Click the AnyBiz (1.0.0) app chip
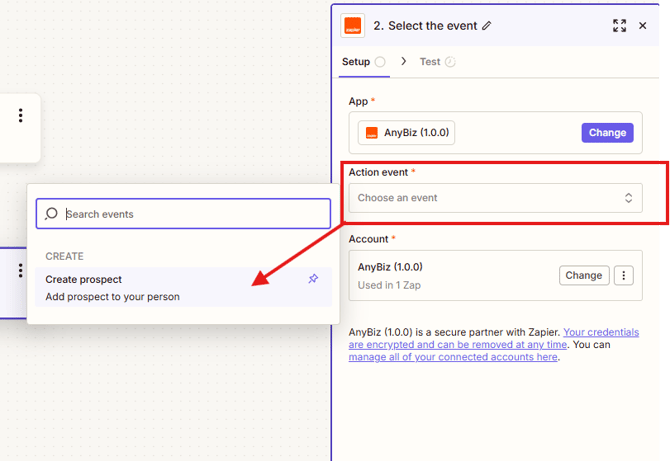 pos(406,133)
